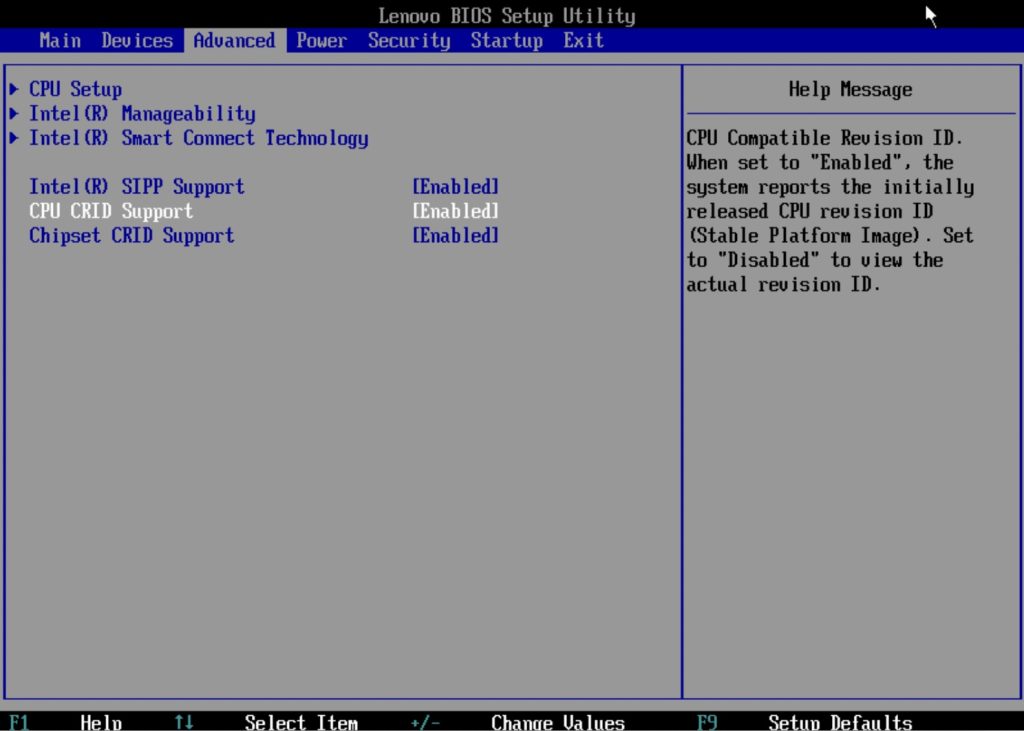Click the F1 key hint
Image resolution: width=1024 pixels, height=731 pixels.
pos(19,723)
